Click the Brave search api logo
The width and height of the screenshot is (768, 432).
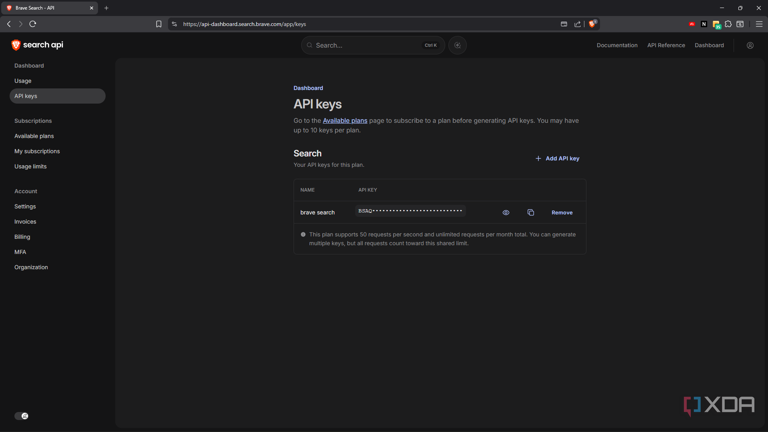(37, 45)
